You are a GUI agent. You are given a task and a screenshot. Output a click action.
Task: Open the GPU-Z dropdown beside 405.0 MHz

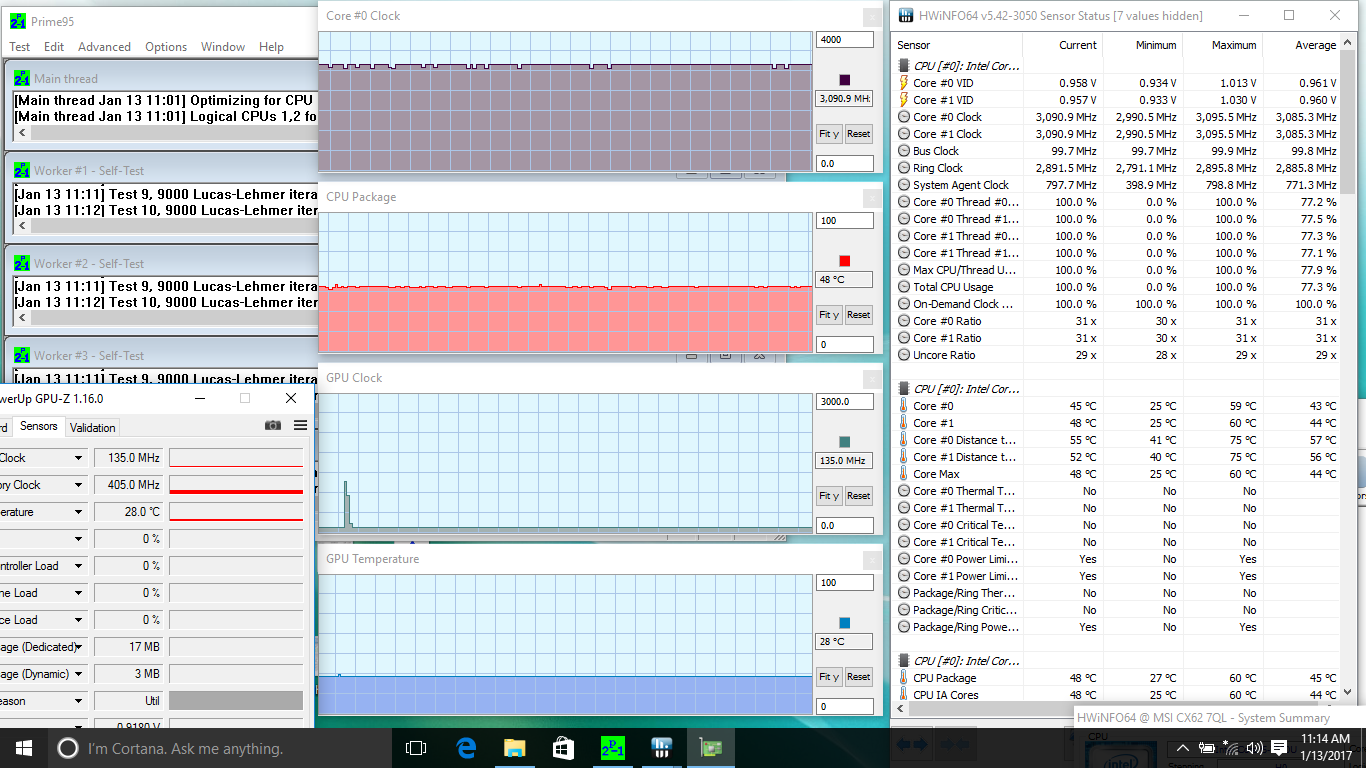click(x=78, y=485)
